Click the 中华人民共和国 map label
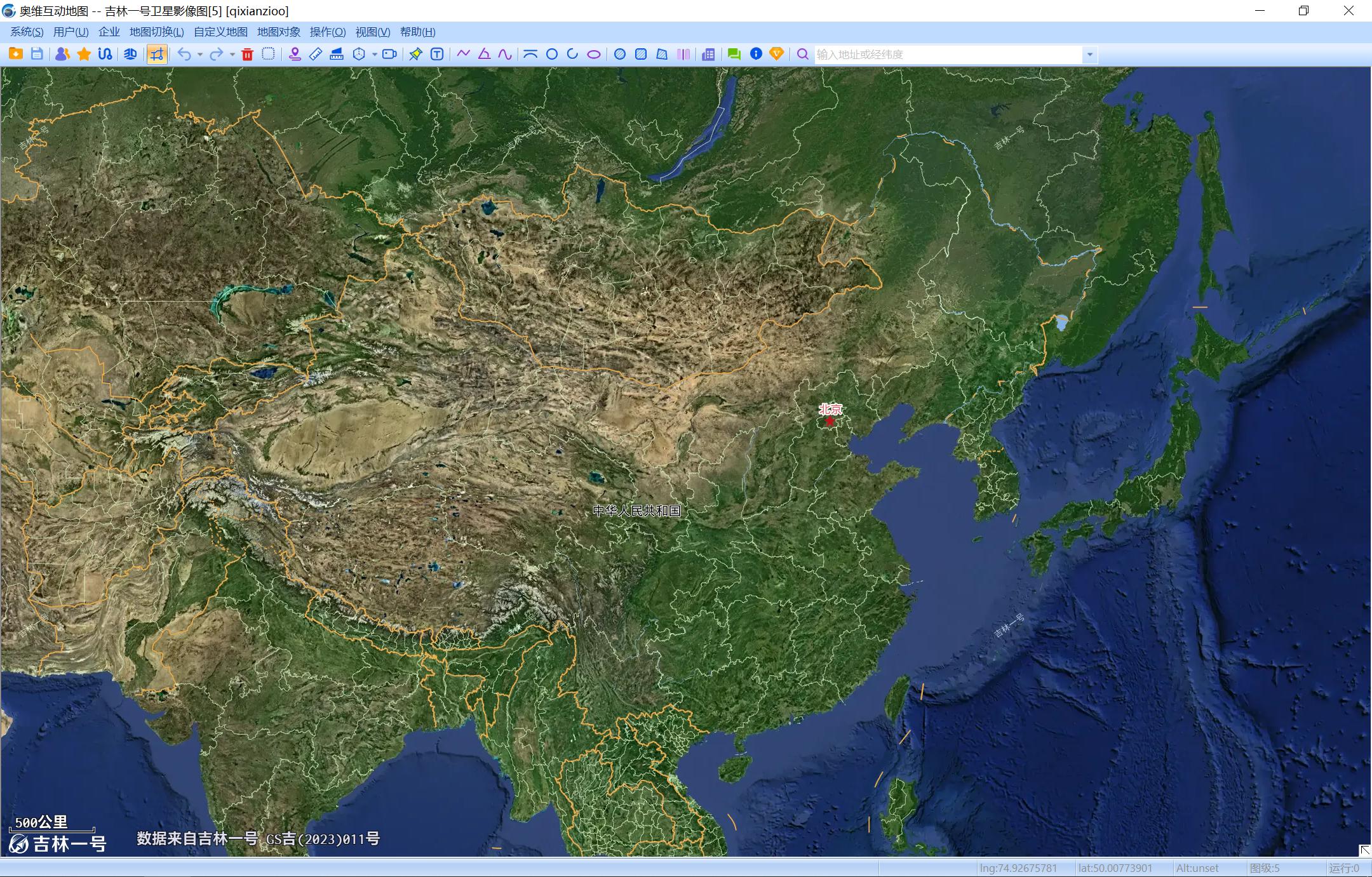Image resolution: width=1372 pixels, height=877 pixels. (x=636, y=511)
